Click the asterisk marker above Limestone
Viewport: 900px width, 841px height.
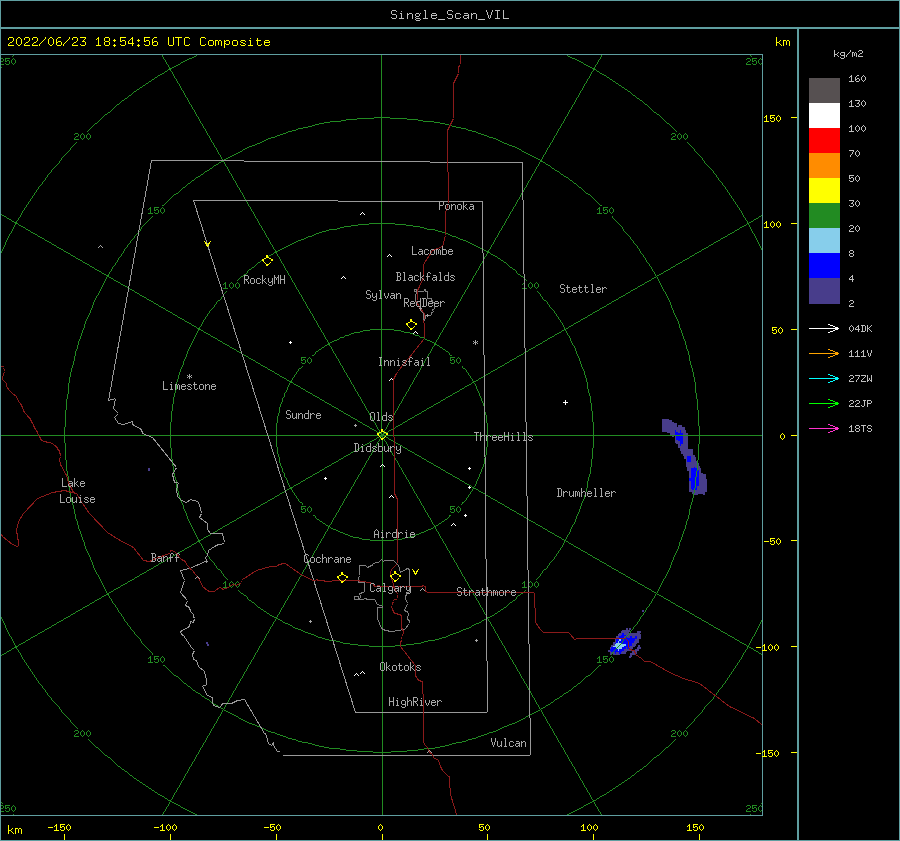click(189, 377)
